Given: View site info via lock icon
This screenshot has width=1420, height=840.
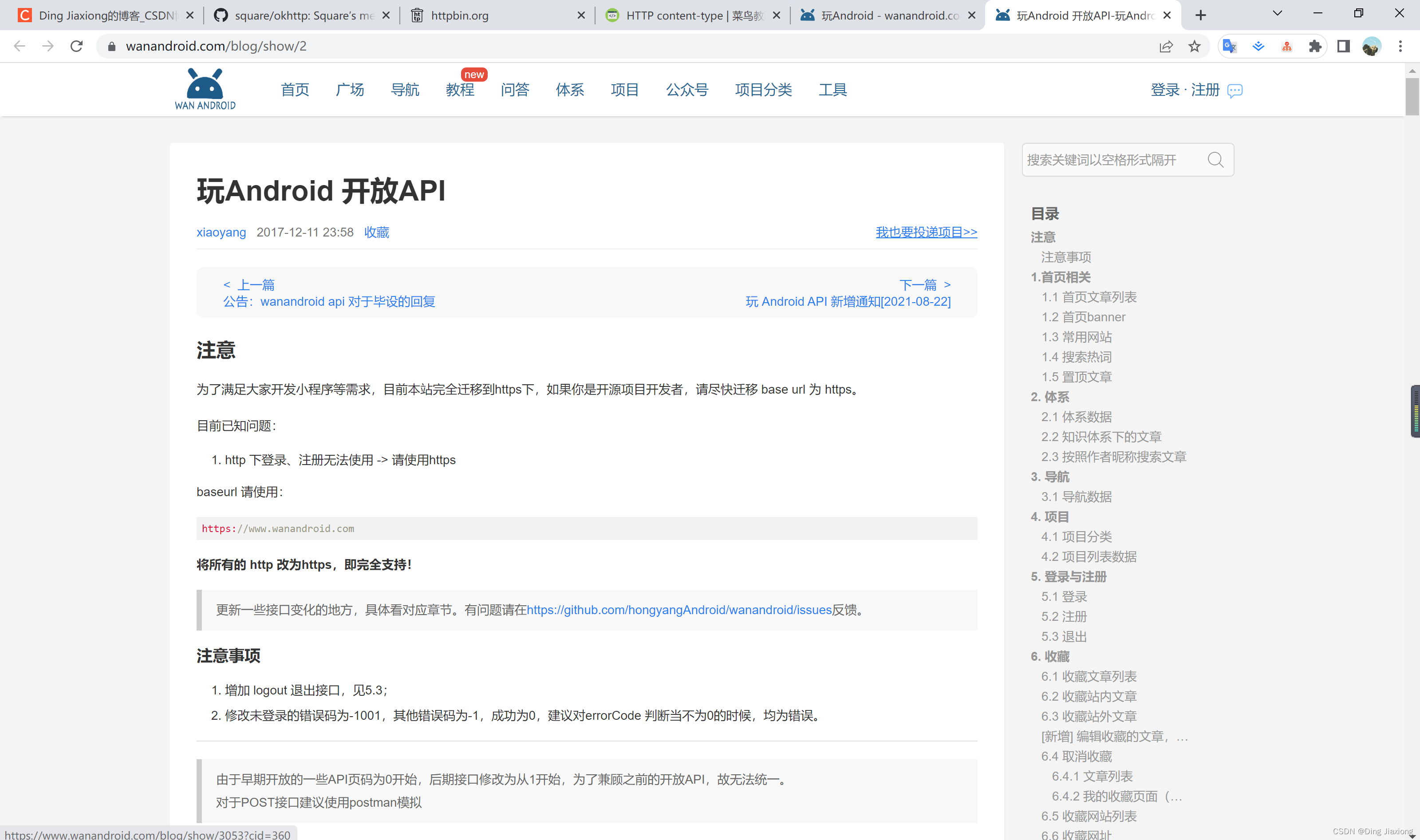Looking at the screenshot, I should coord(111,47).
